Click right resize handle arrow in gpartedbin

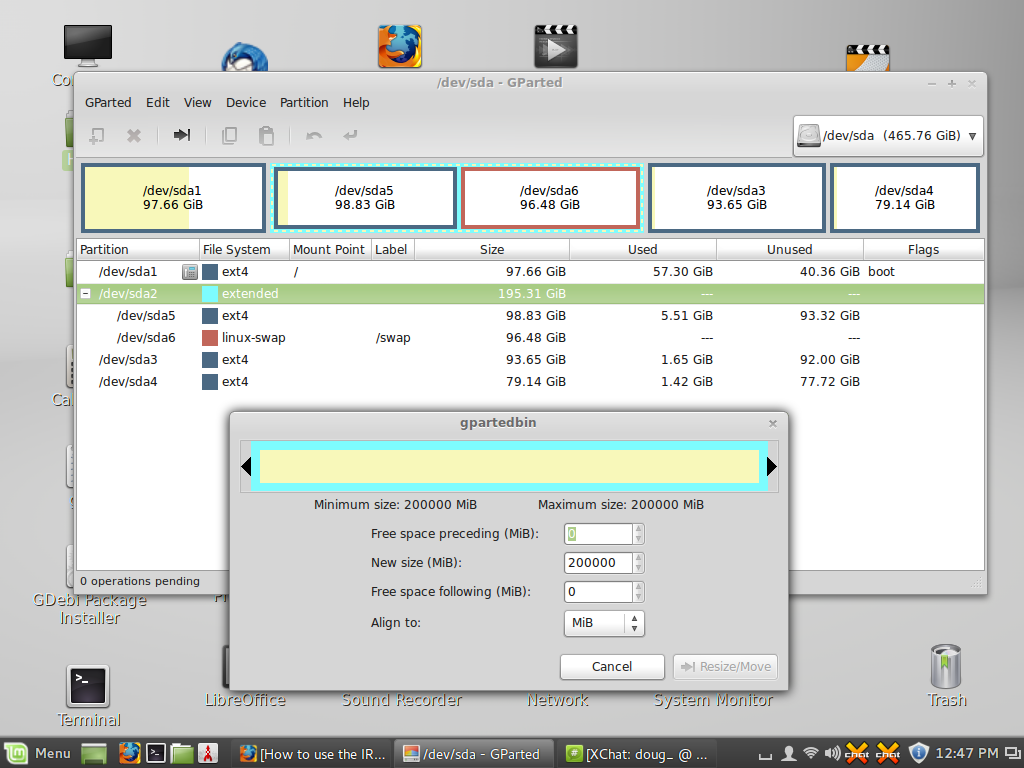(x=771, y=466)
